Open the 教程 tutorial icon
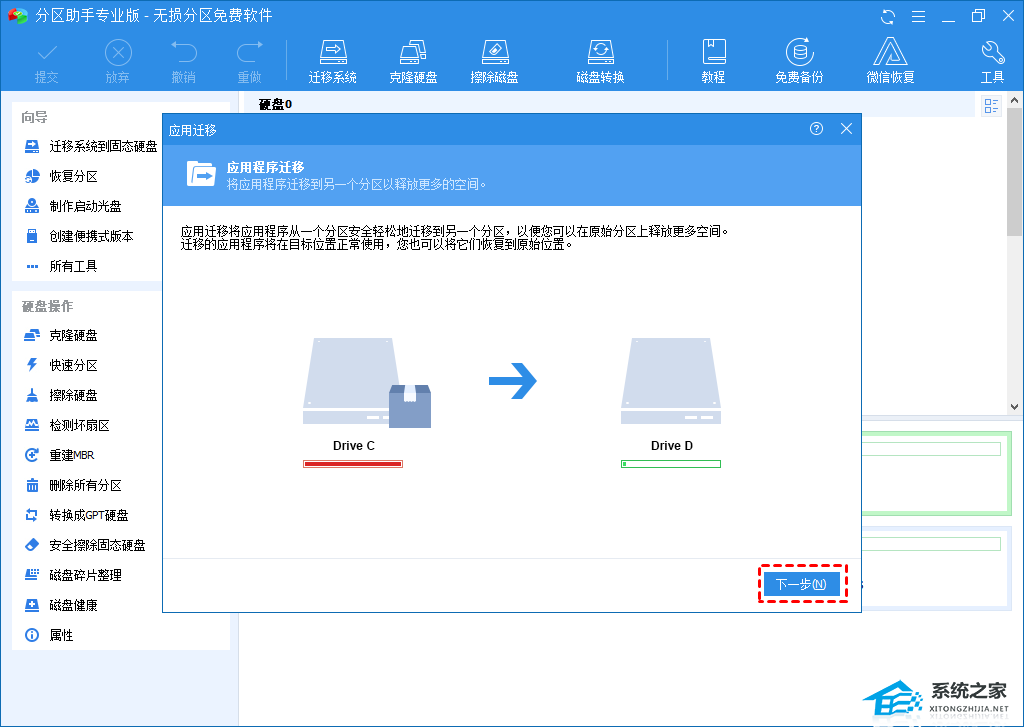Screen dimensions: 1024x727 (713, 62)
